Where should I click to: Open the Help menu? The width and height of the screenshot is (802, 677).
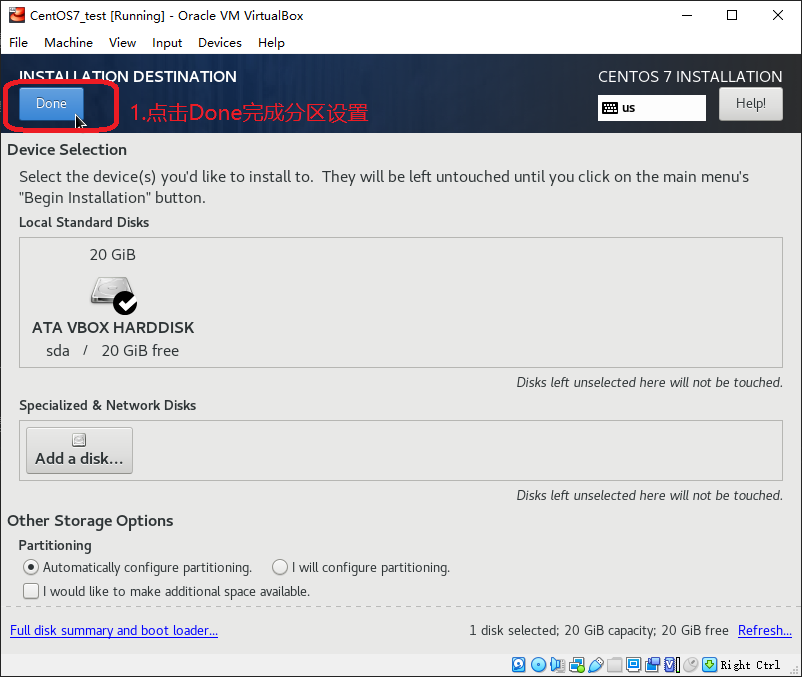[271, 42]
